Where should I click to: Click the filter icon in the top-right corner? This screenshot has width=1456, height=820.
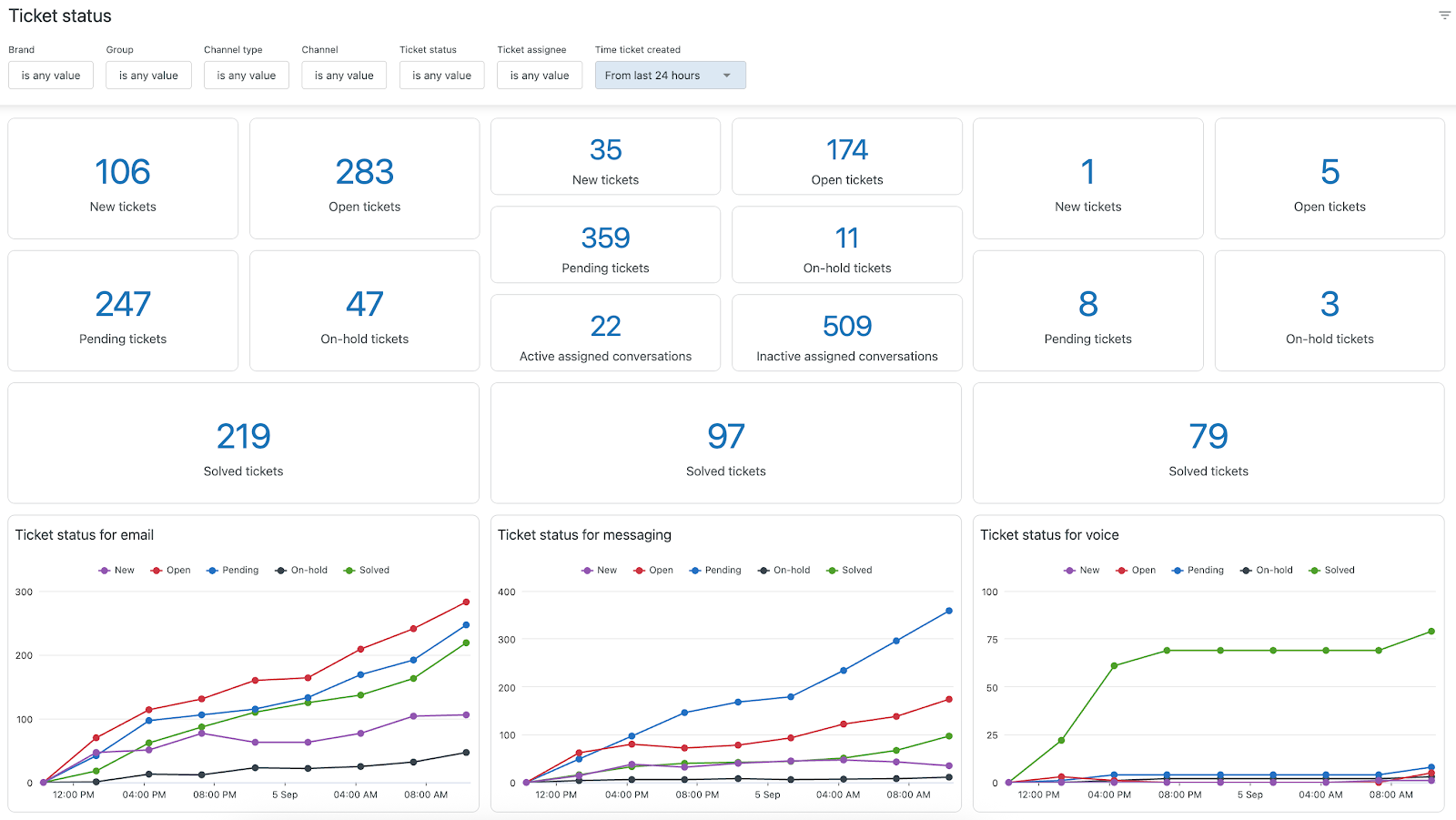point(1444,15)
